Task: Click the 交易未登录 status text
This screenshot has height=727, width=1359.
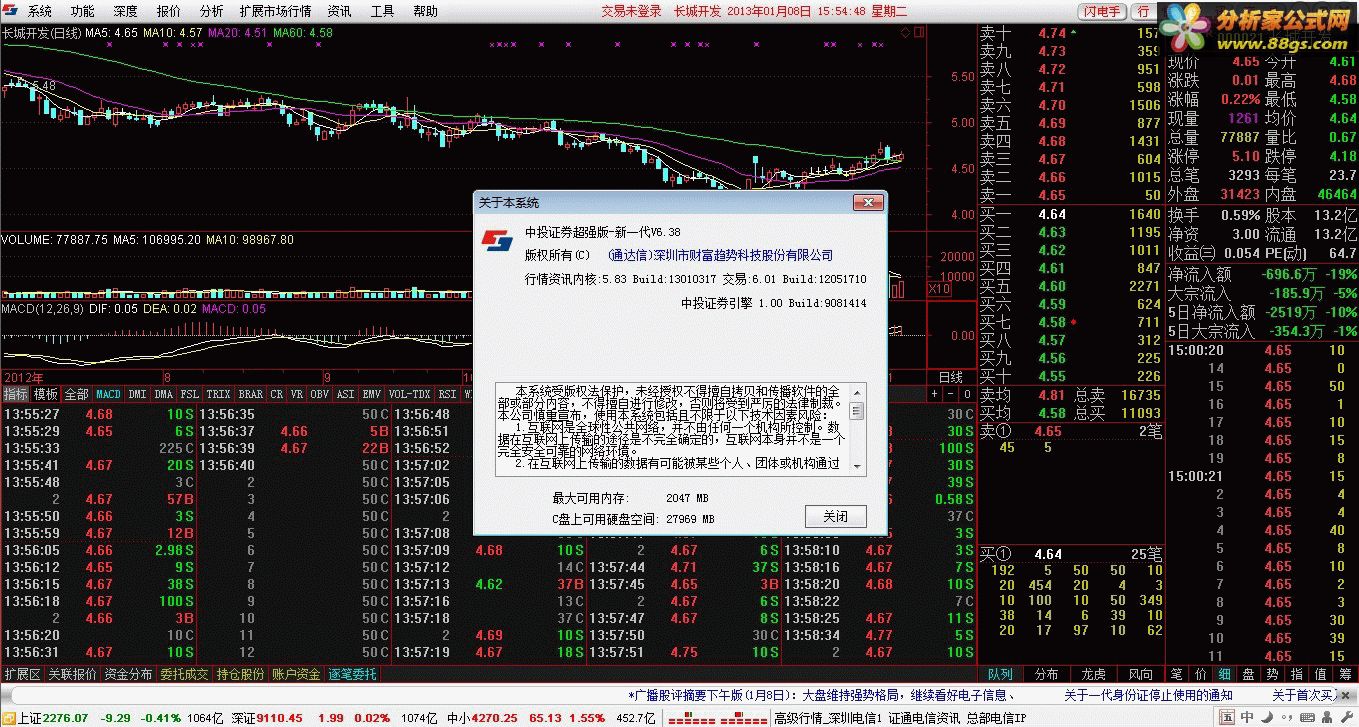Action: [631, 11]
